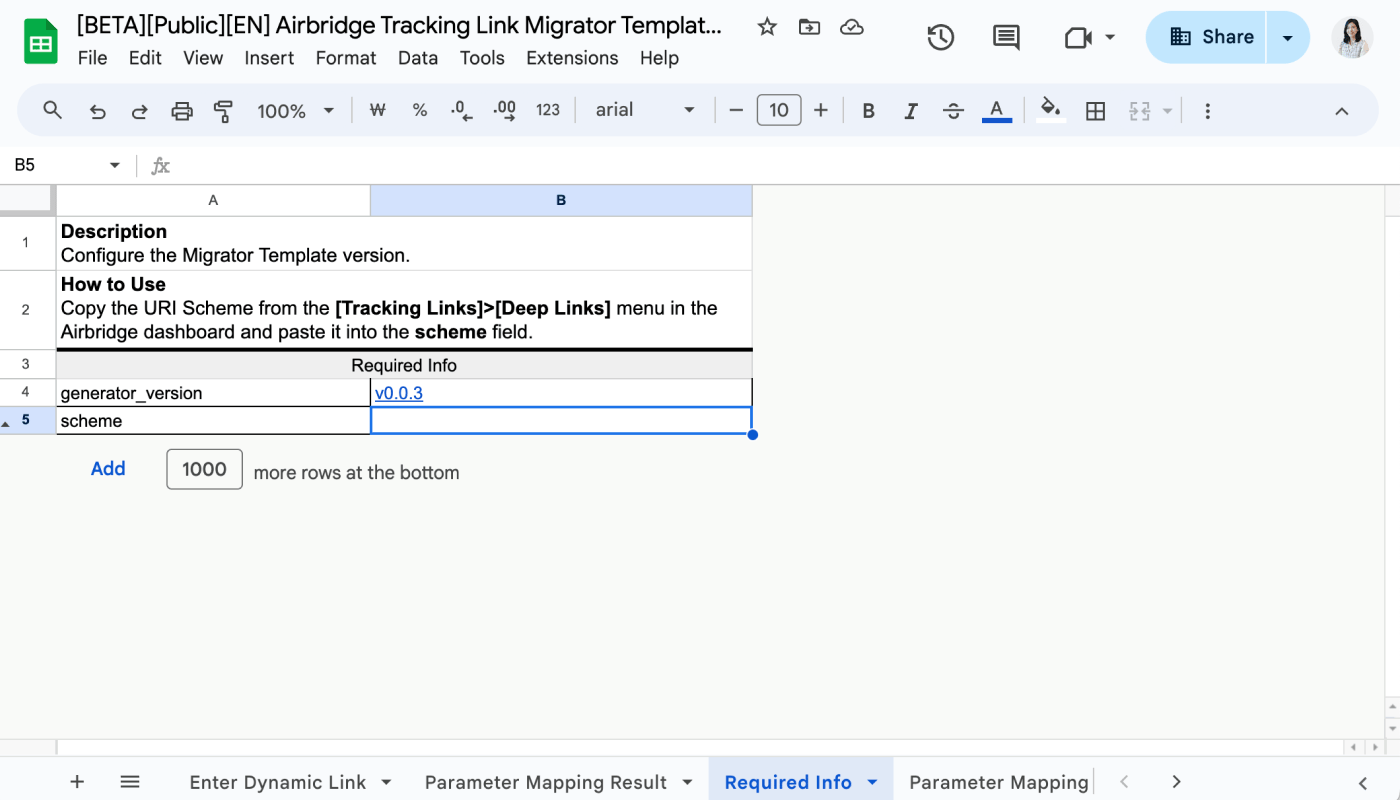This screenshot has width=1400, height=800.
Task: Open the Google Sheets home icon
Action: 41,41
